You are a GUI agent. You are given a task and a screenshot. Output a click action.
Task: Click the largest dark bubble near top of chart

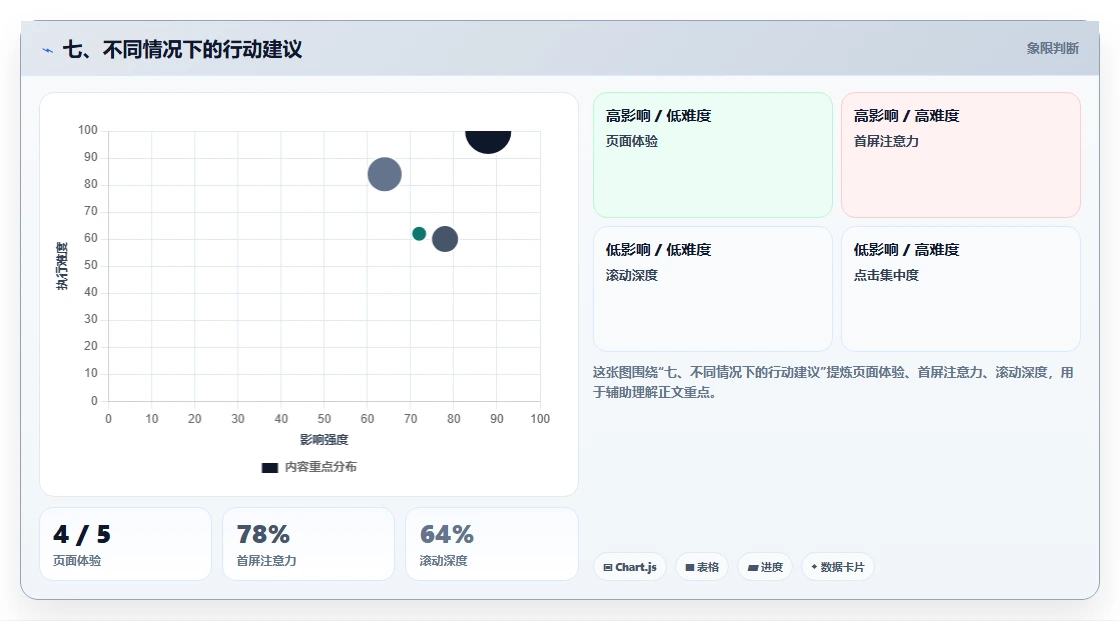pyautogui.click(x=488, y=141)
